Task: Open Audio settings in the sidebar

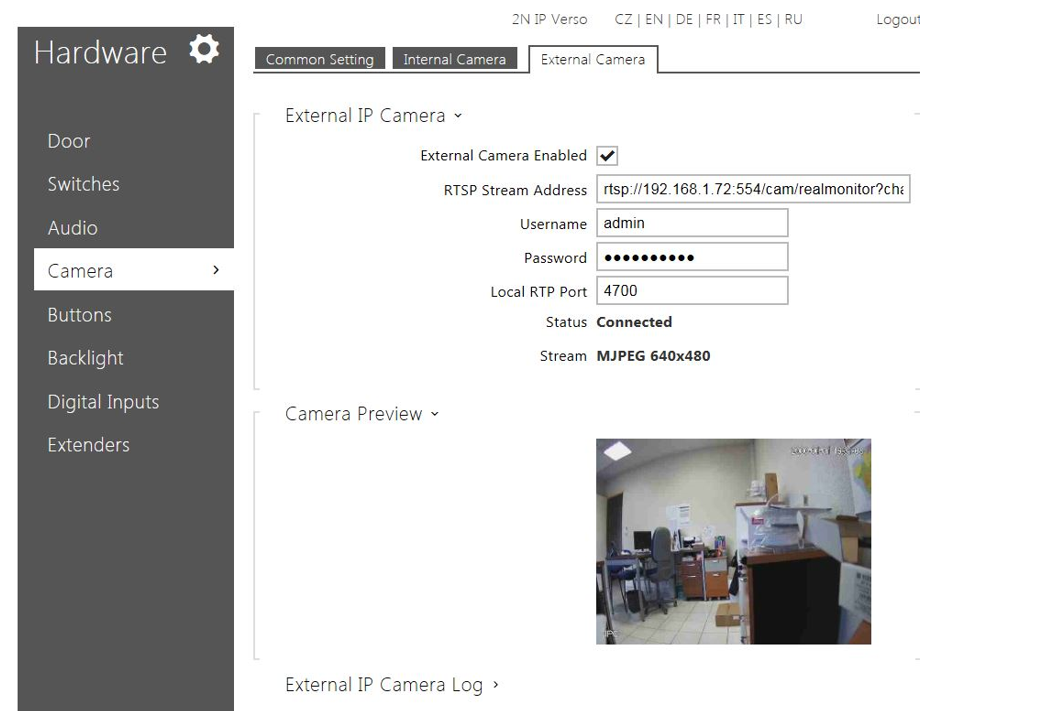Action: point(72,228)
